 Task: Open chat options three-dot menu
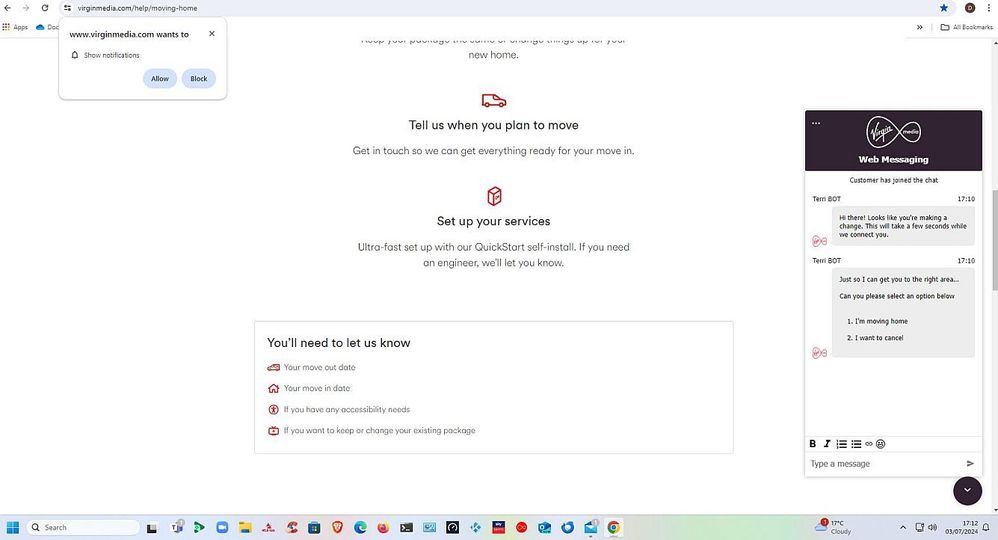816,123
